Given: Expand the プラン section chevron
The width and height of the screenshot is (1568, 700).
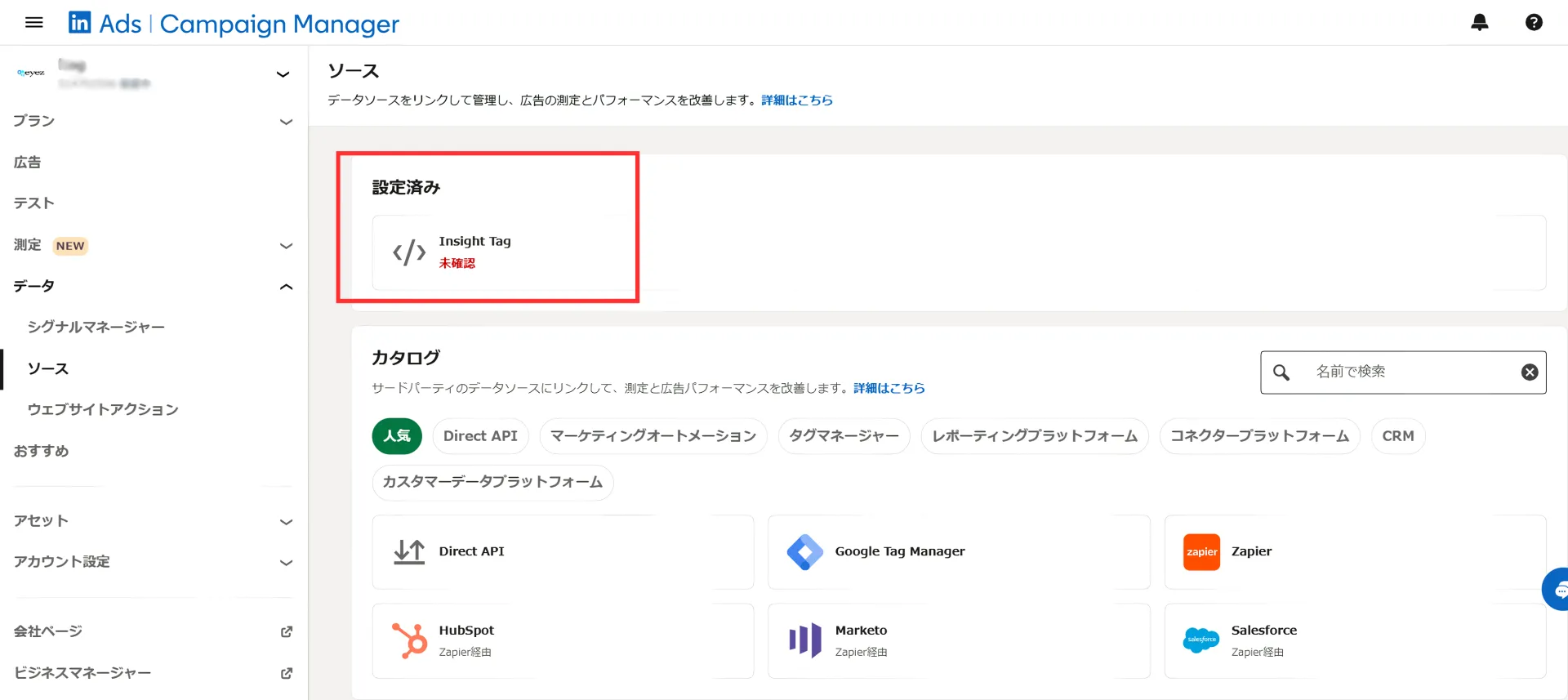Looking at the screenshot, I should coord(286,122).
